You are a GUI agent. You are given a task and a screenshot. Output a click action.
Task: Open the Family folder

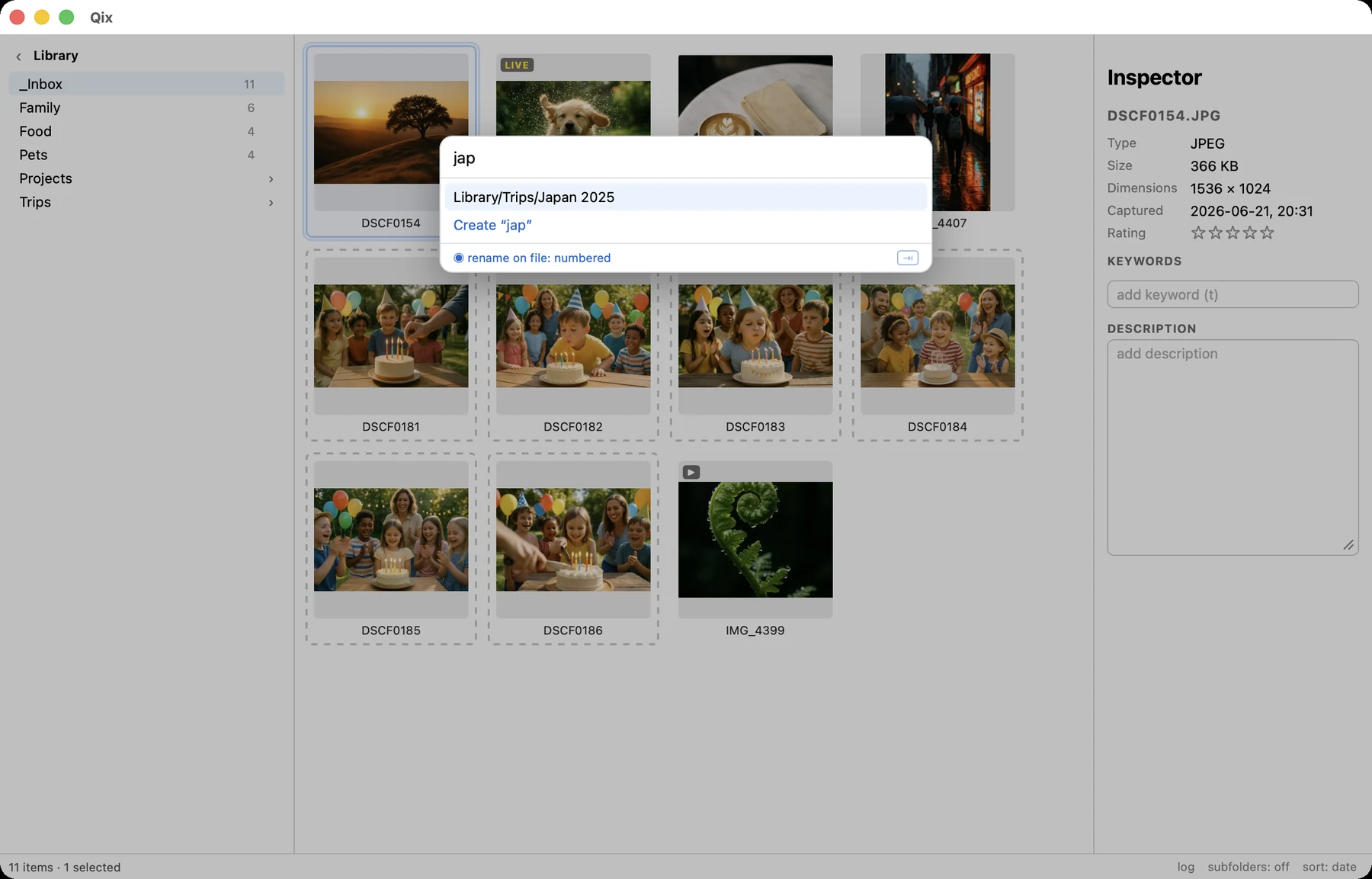[146, 107]
